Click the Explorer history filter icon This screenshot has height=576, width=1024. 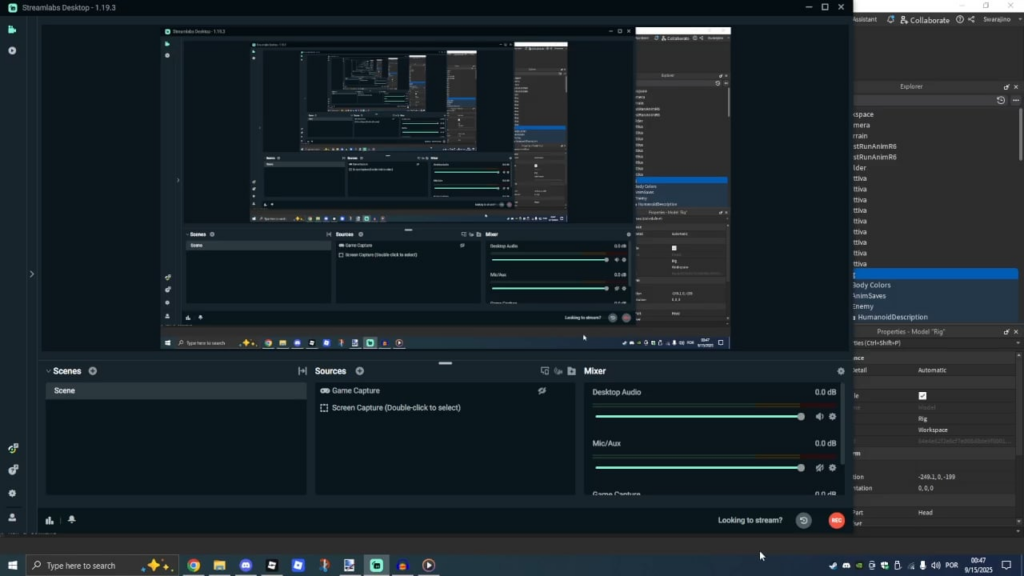pyautogui.click(x=1000, y=101)
